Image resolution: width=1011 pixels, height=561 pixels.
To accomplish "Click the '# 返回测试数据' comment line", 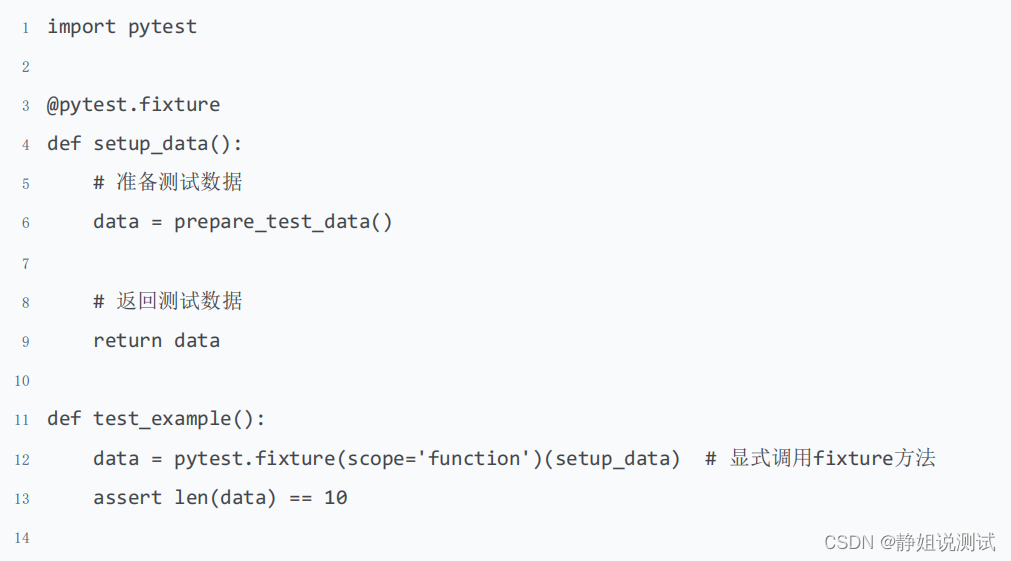I will click(x=168, y=301).
